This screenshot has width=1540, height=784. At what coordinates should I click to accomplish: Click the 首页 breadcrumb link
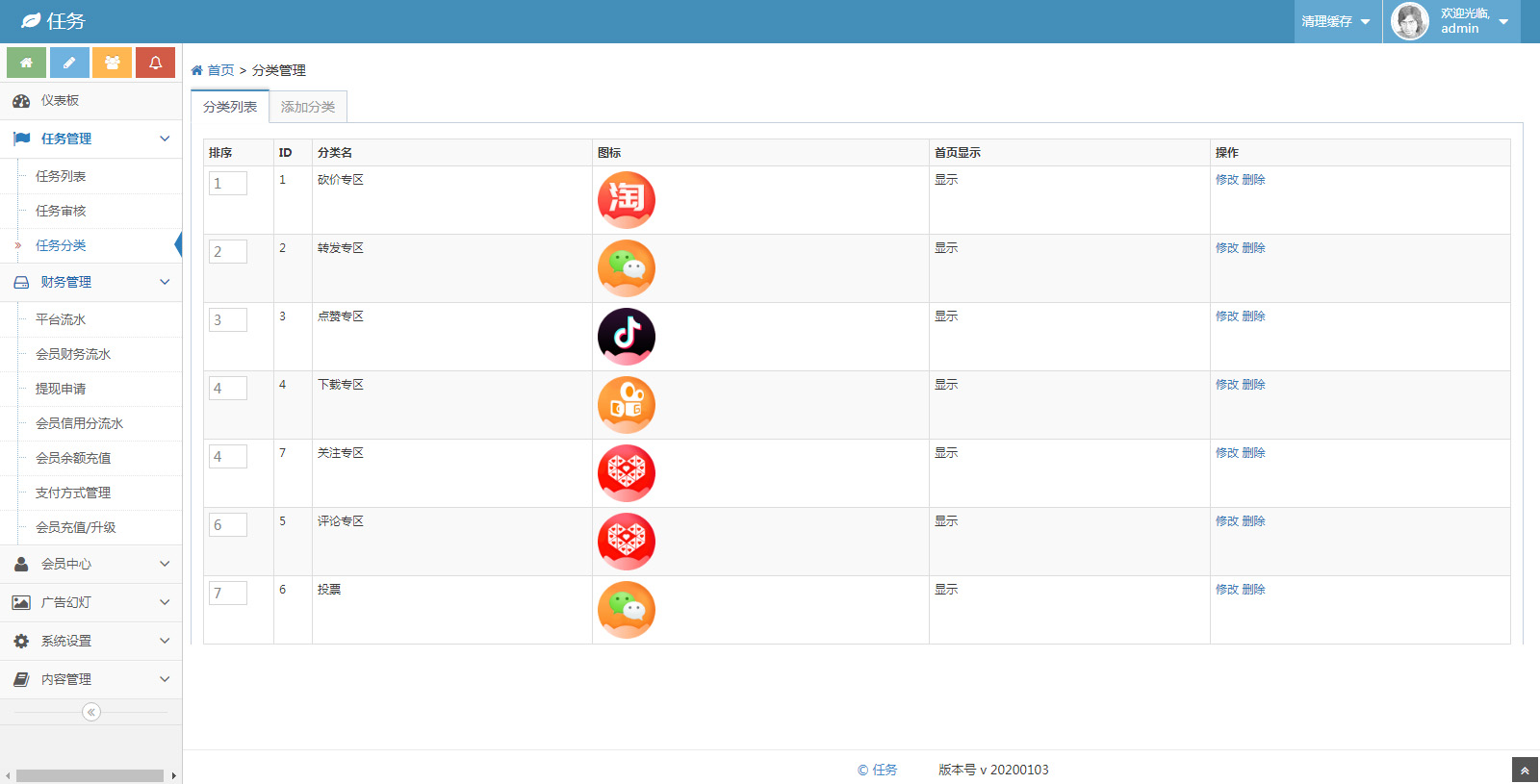coord(220,70)
